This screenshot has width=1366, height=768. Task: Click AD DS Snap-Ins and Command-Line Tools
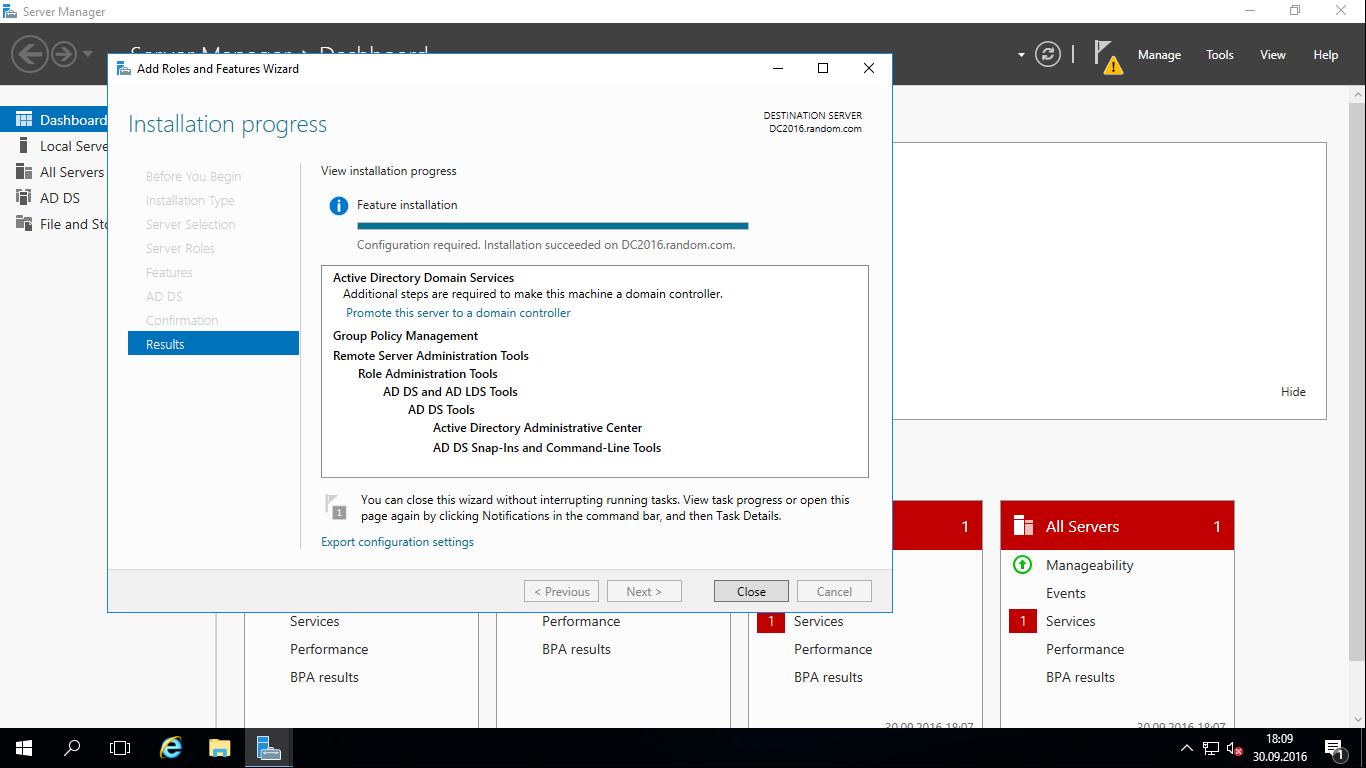point(547,448)
